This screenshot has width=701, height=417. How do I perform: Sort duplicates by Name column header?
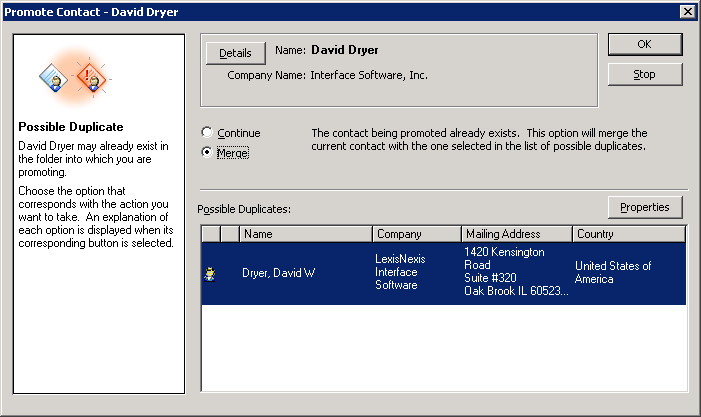pyautogui.click(x=305, y=234)
